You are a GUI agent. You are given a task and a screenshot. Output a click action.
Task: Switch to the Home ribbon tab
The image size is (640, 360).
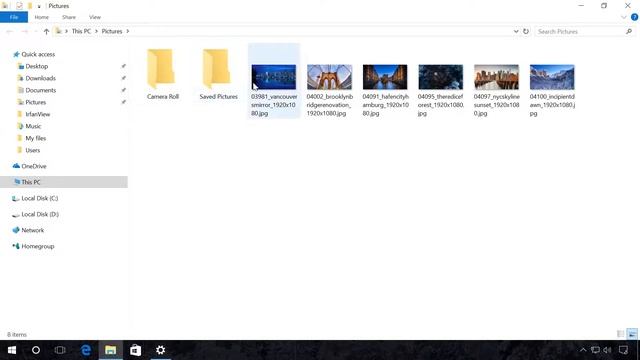(42, 17)
